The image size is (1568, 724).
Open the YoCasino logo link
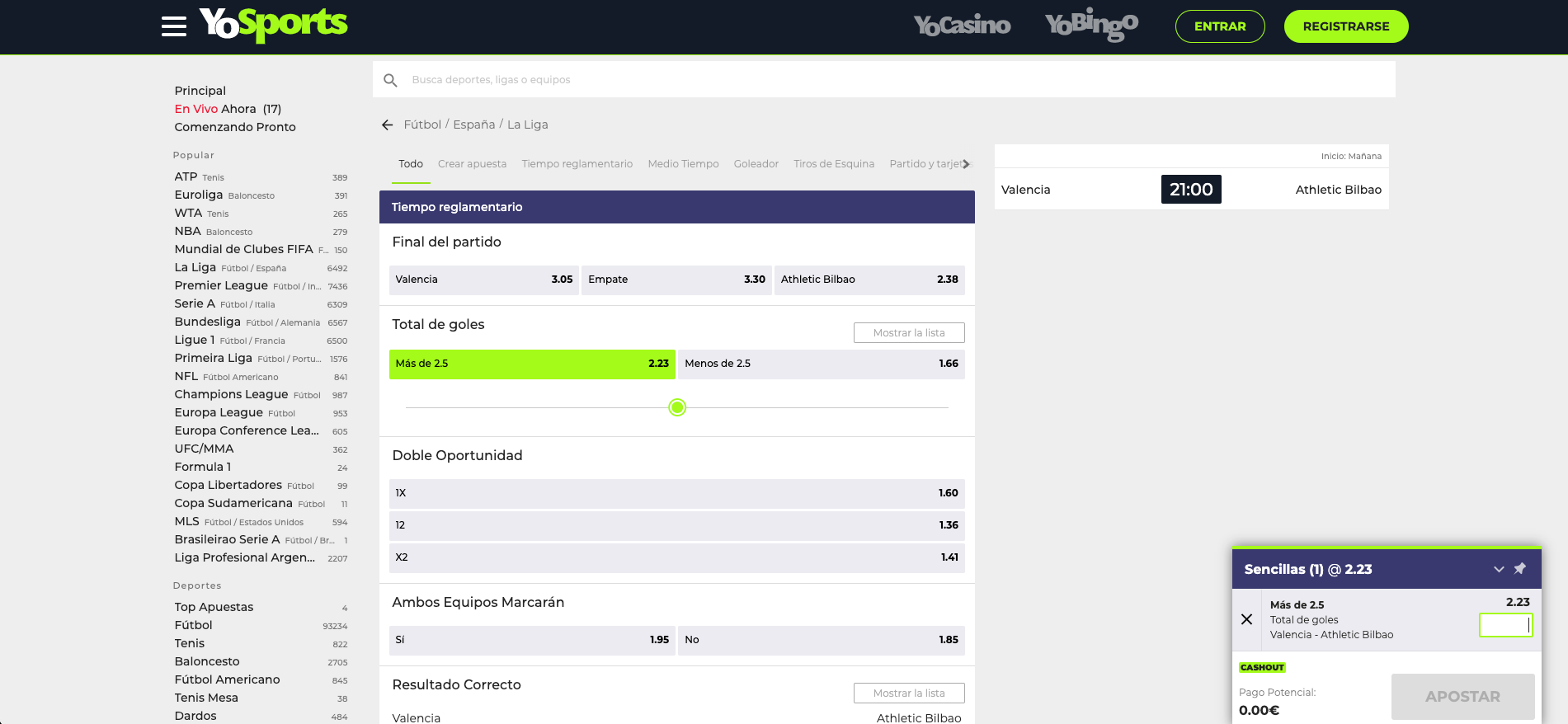tap(962, 26)
